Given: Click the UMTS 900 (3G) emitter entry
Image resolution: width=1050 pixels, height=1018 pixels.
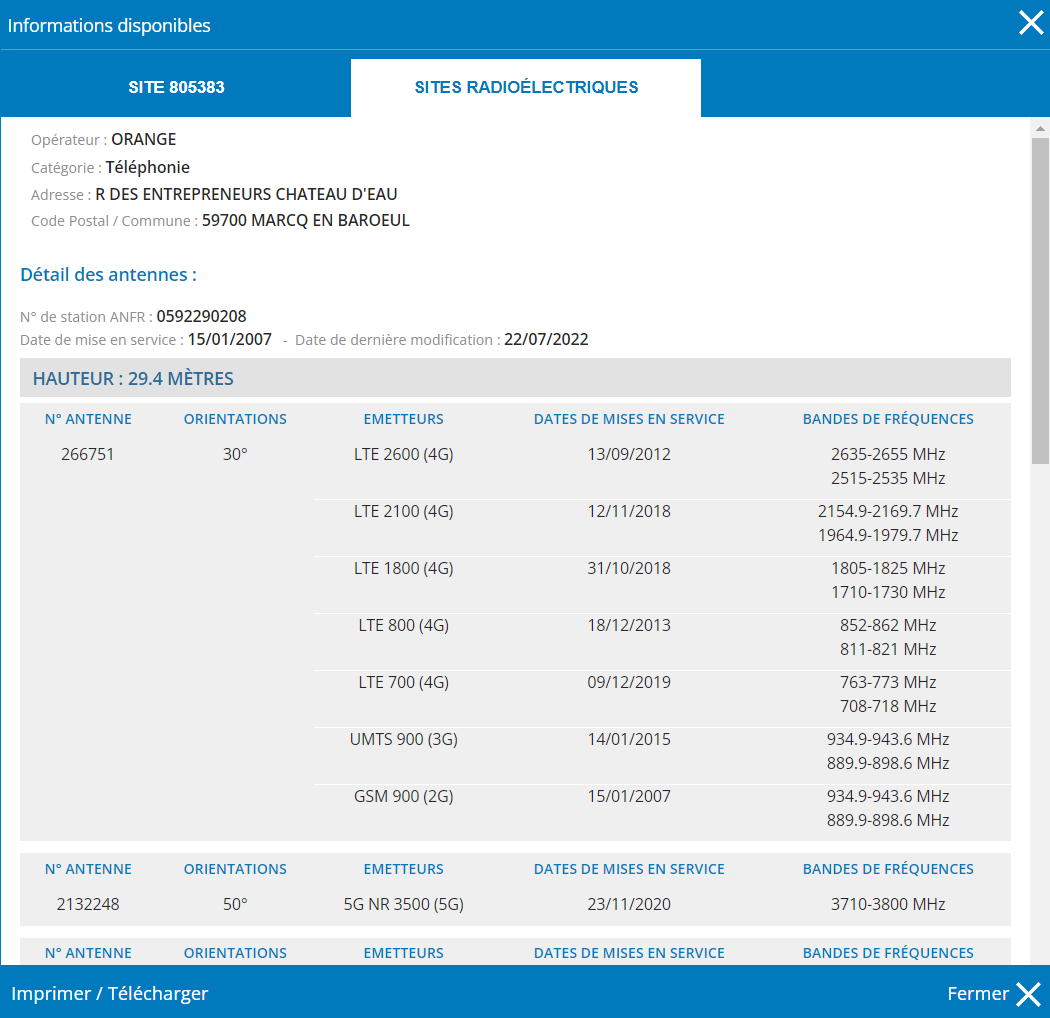Looking at the screenshot, I should pos(403,739).
